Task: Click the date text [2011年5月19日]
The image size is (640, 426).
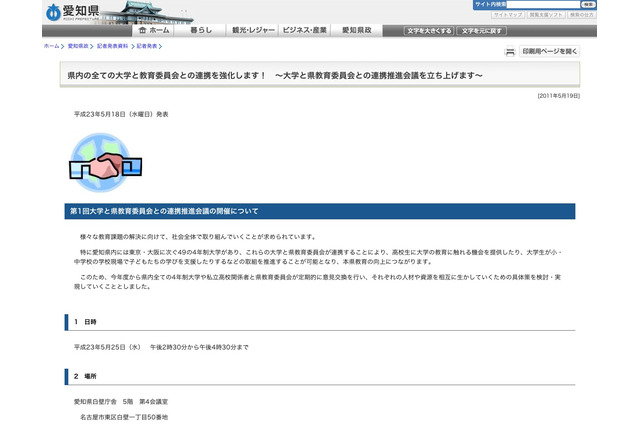Action: point(558,96)
